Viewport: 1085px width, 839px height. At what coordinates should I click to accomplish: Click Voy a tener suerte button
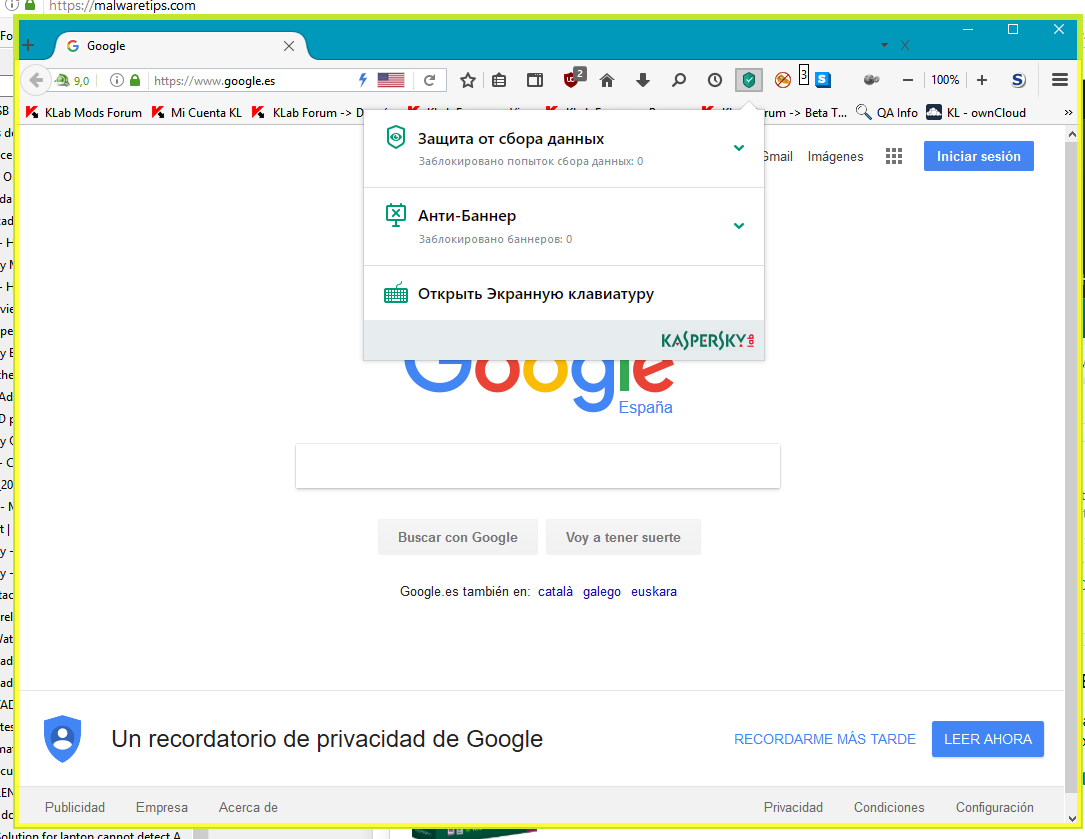623,537
